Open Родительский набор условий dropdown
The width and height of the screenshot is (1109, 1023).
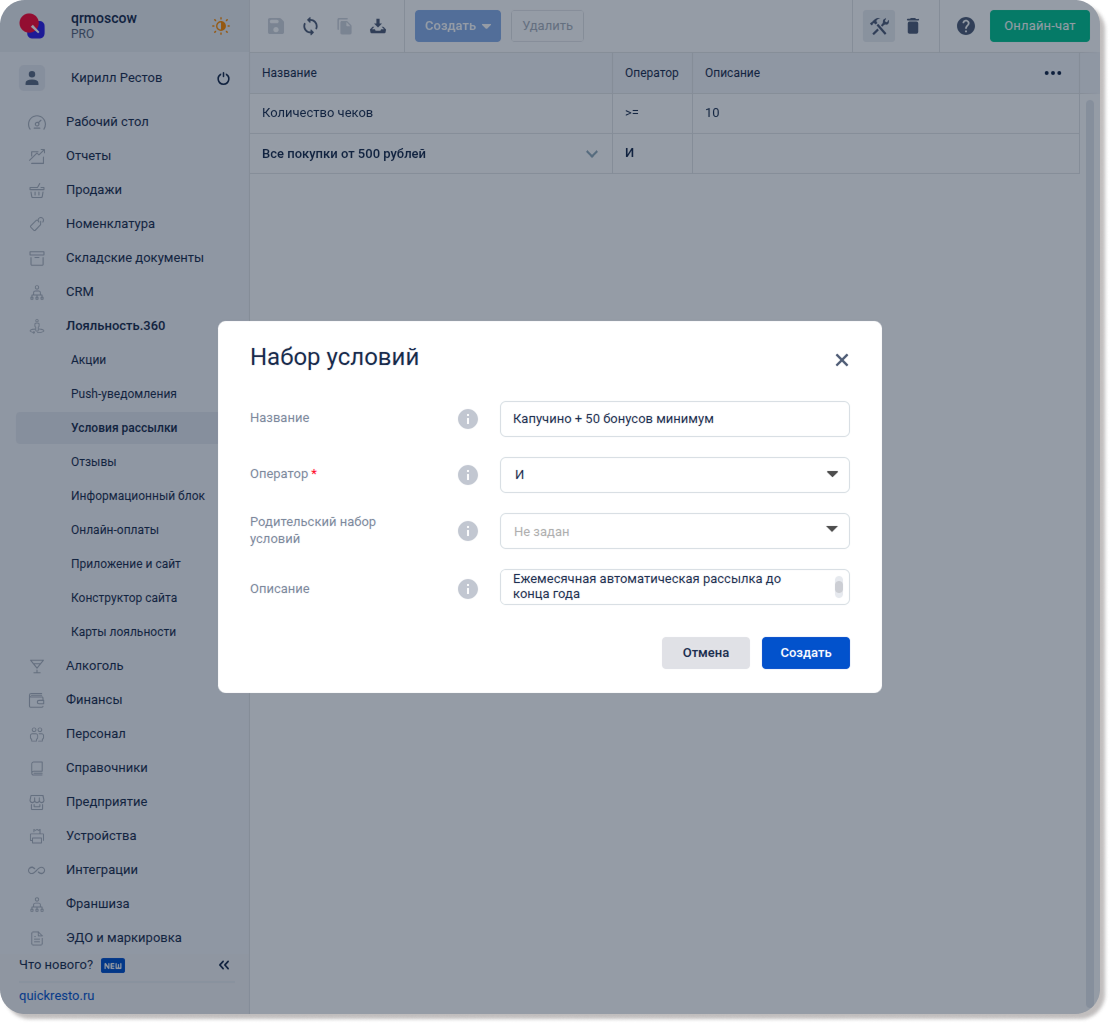coord(674,531)
